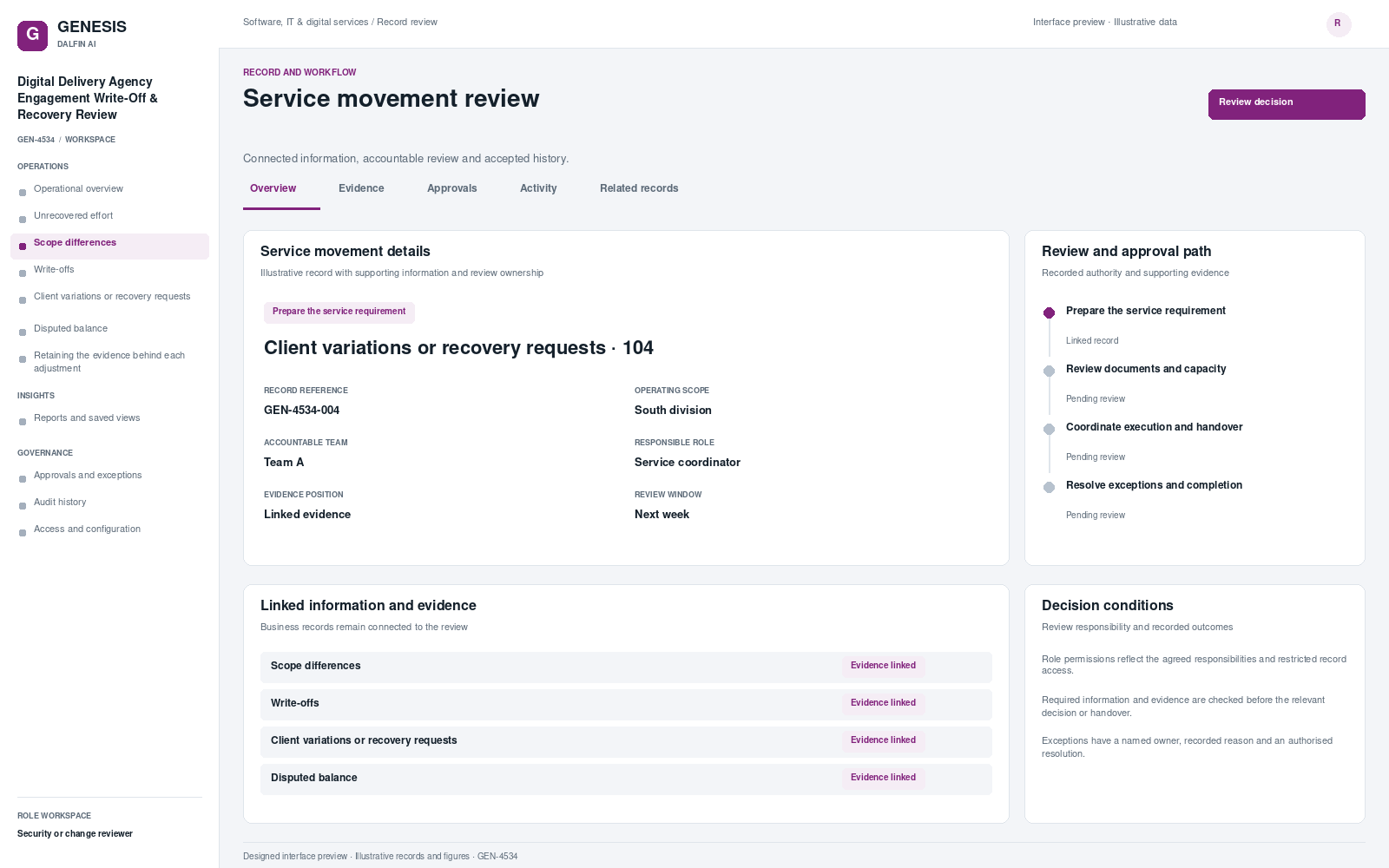Click the bullet icon beside Write-offs in sidebar
The image size is (1389, 868).
point(23,273)
